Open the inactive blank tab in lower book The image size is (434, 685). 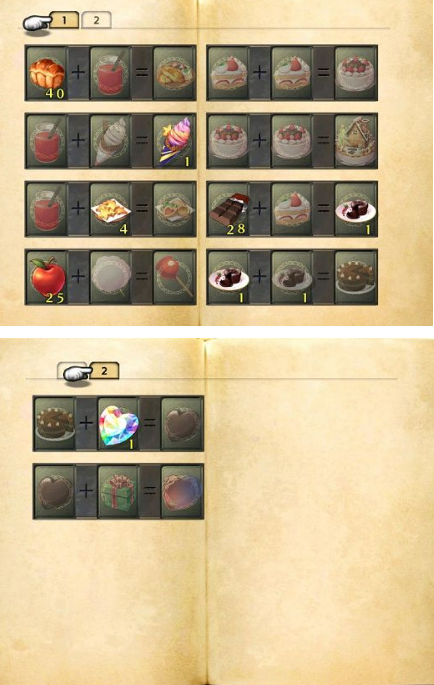tap(72, 371)
